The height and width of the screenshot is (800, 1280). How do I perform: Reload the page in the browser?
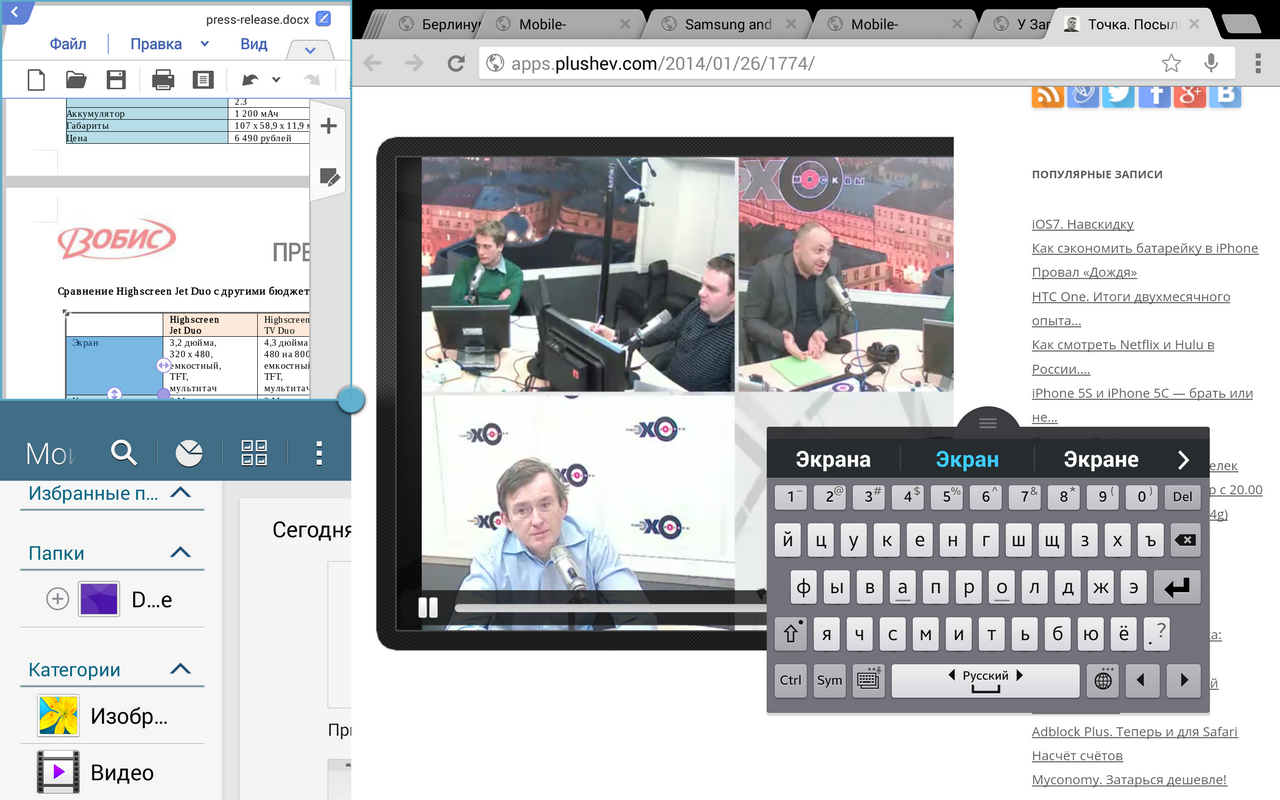(x=456, y=63)
